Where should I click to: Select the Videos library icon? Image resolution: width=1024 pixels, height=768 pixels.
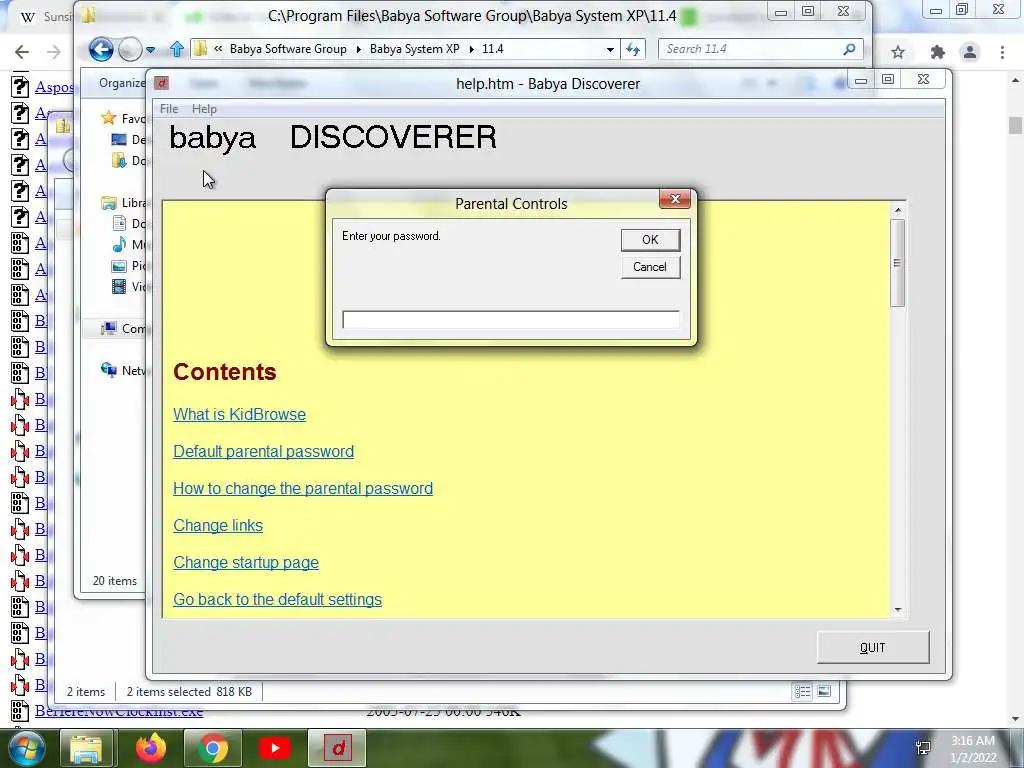point(119,287)
